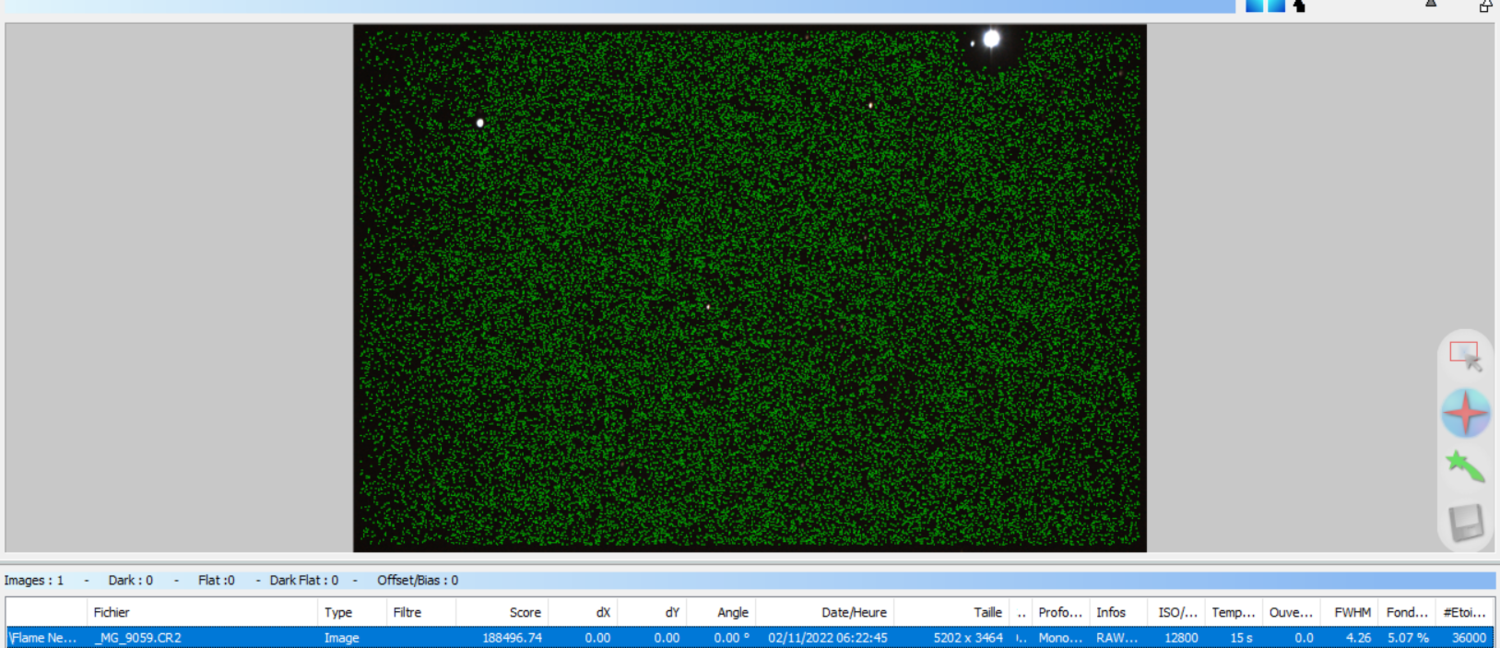Image resolution: width=1500 pixels, height=648 pixels.
Task: Click the Flat :0 status text
Action: click(216, 580)
